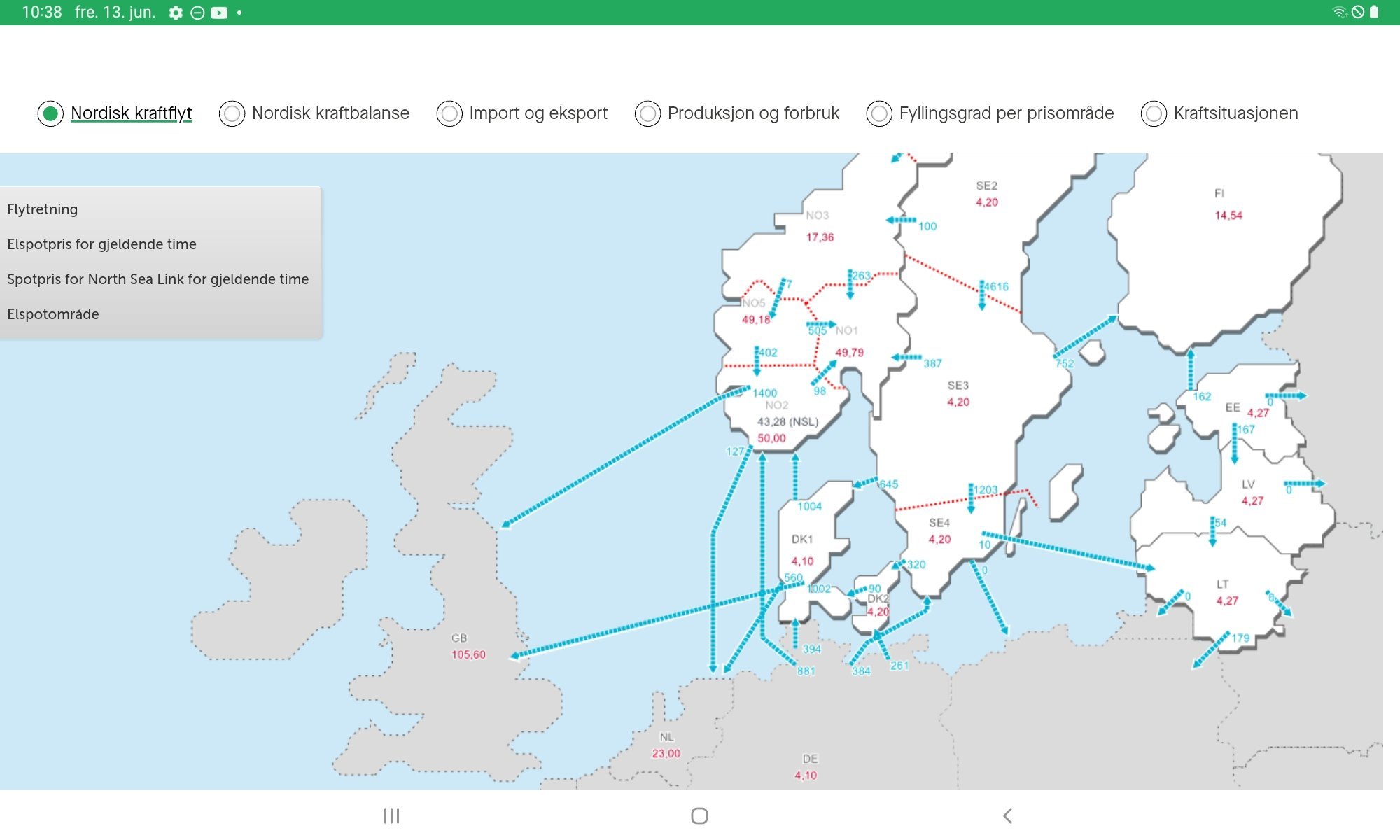Image resolution: width=1400 pixels, height=840 pixels.
Task: Select the Nordisk kraftbalanse radio button
Action: (x=232, y=113)
